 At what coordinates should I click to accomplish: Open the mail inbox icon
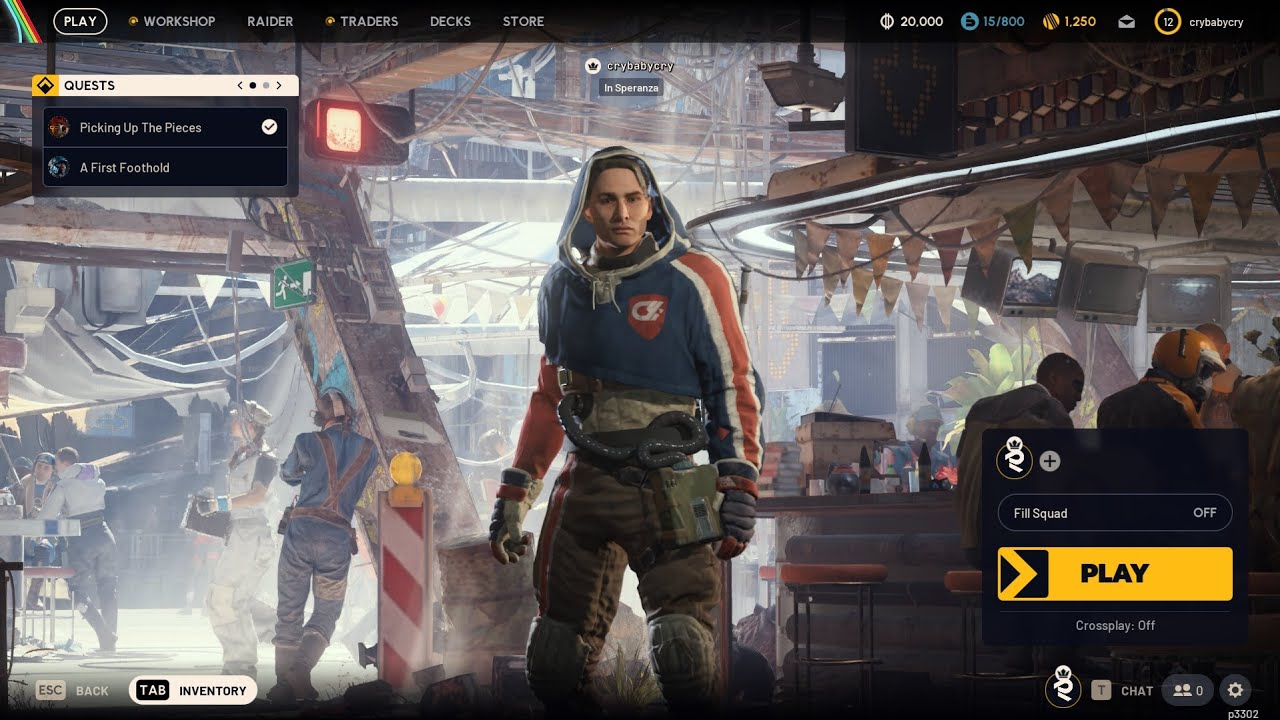coord(1127,21)
